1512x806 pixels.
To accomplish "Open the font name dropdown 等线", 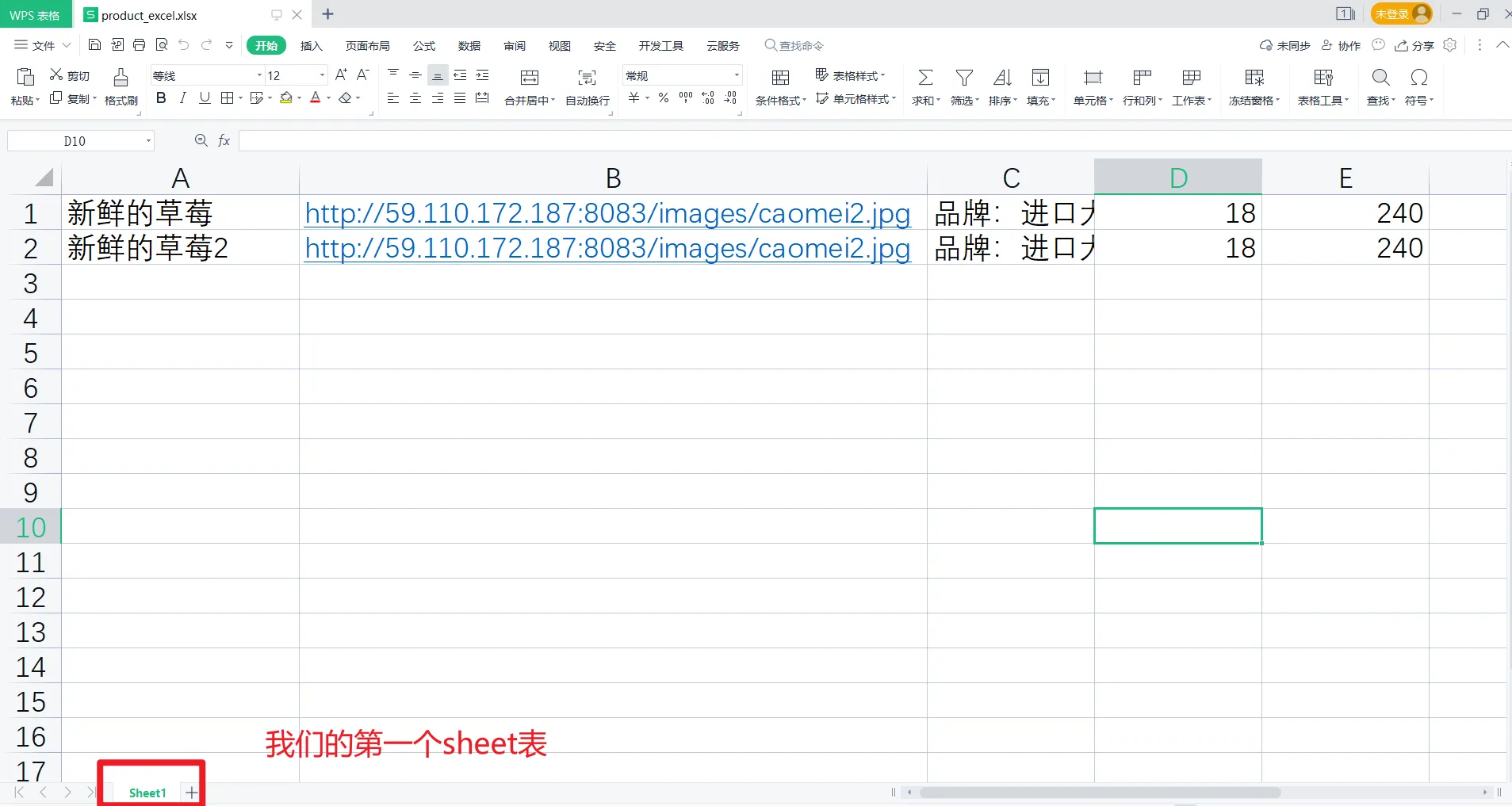I will [259, 75].
